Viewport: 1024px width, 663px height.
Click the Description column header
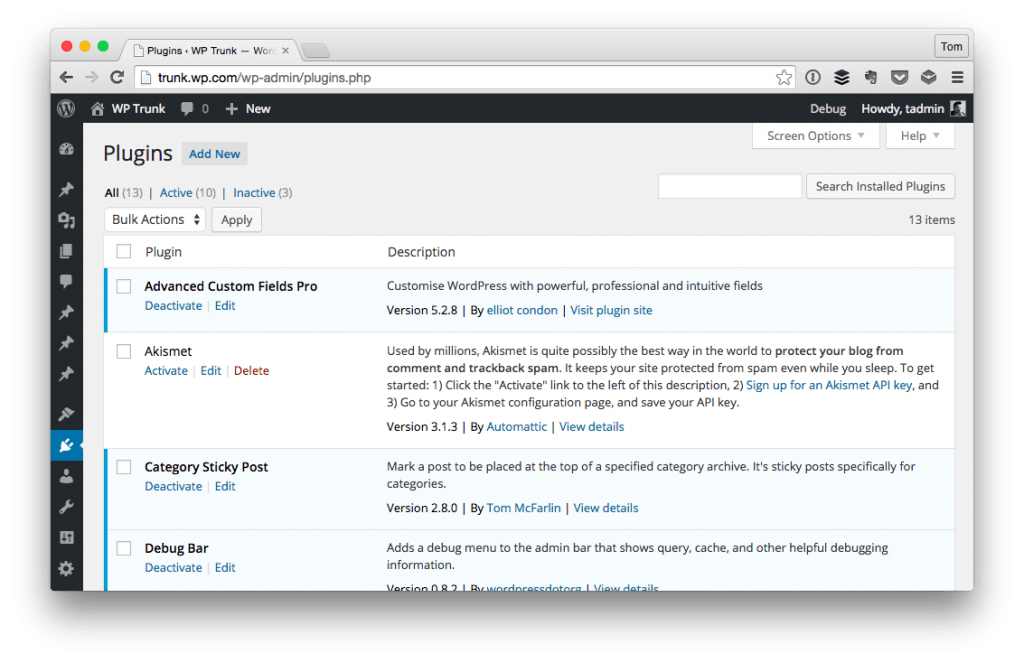[421, 252]
